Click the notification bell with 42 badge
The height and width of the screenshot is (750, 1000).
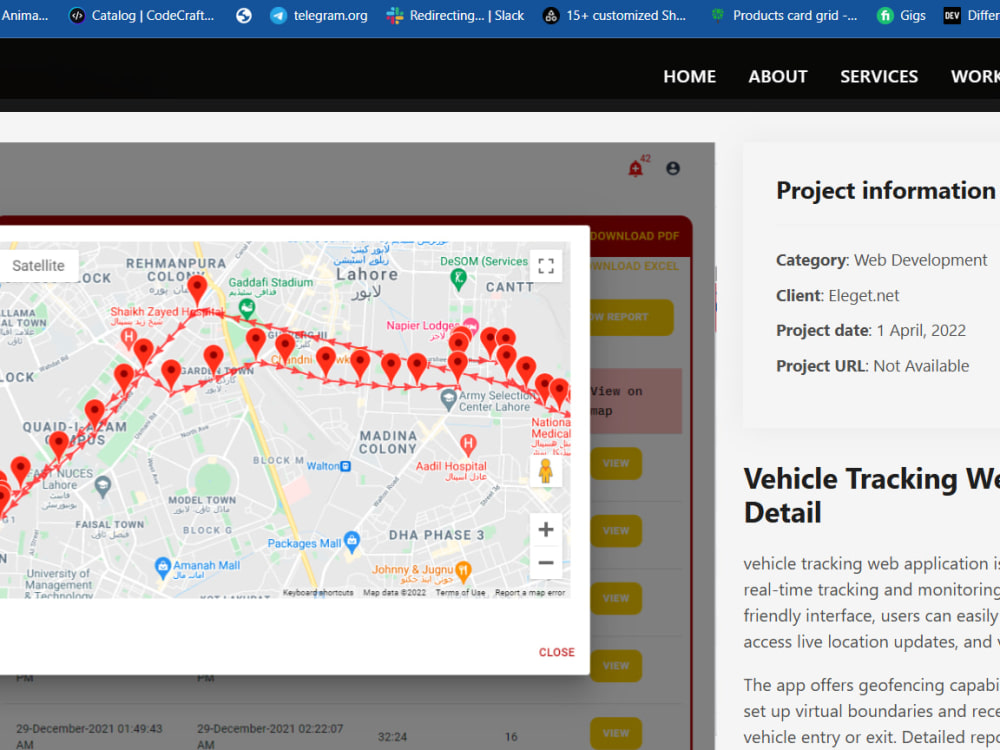(636, 168)
